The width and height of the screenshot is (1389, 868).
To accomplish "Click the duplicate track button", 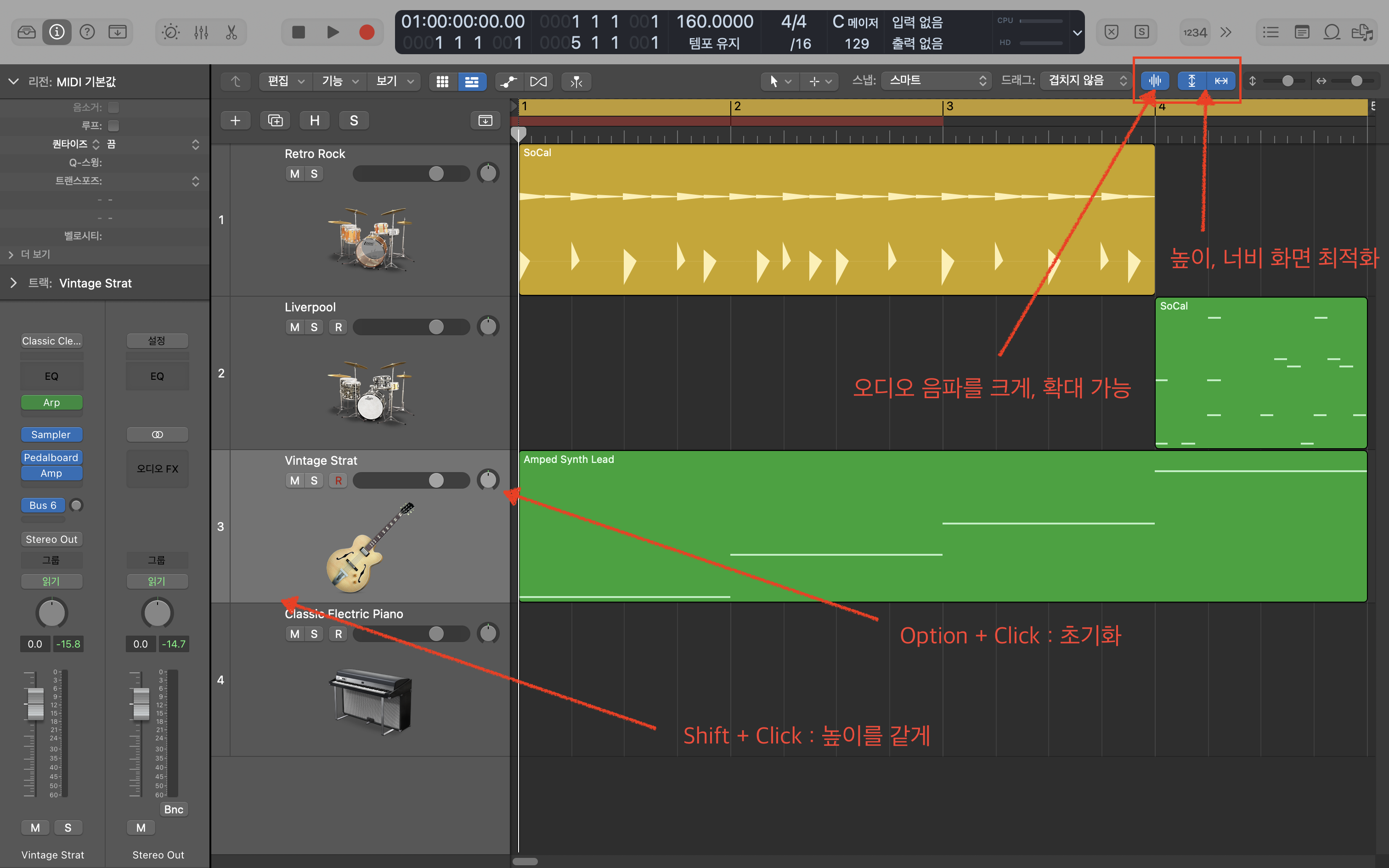I will [275, 120].
